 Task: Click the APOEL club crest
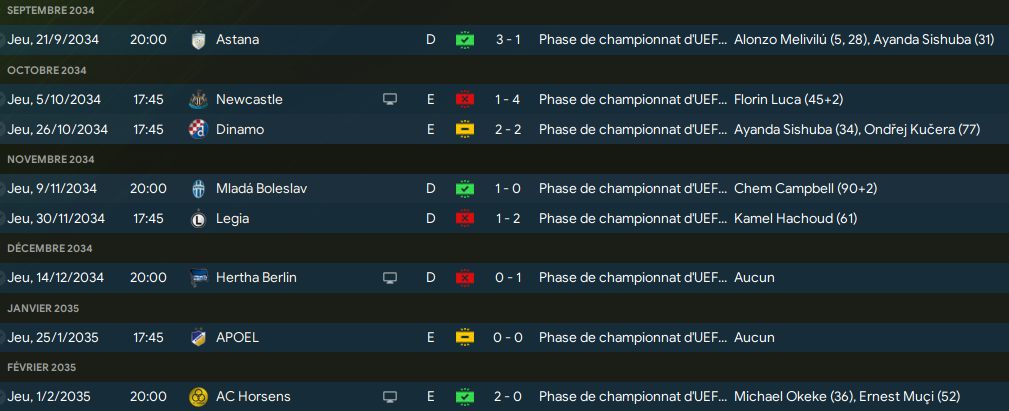pyautogui.click(x=197, y=337)
